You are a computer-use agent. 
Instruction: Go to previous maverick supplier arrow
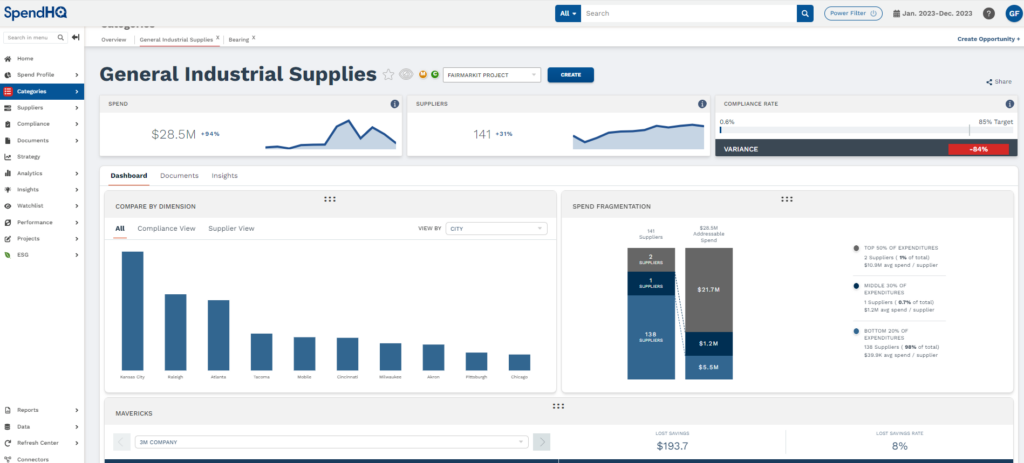pos(122,442)
